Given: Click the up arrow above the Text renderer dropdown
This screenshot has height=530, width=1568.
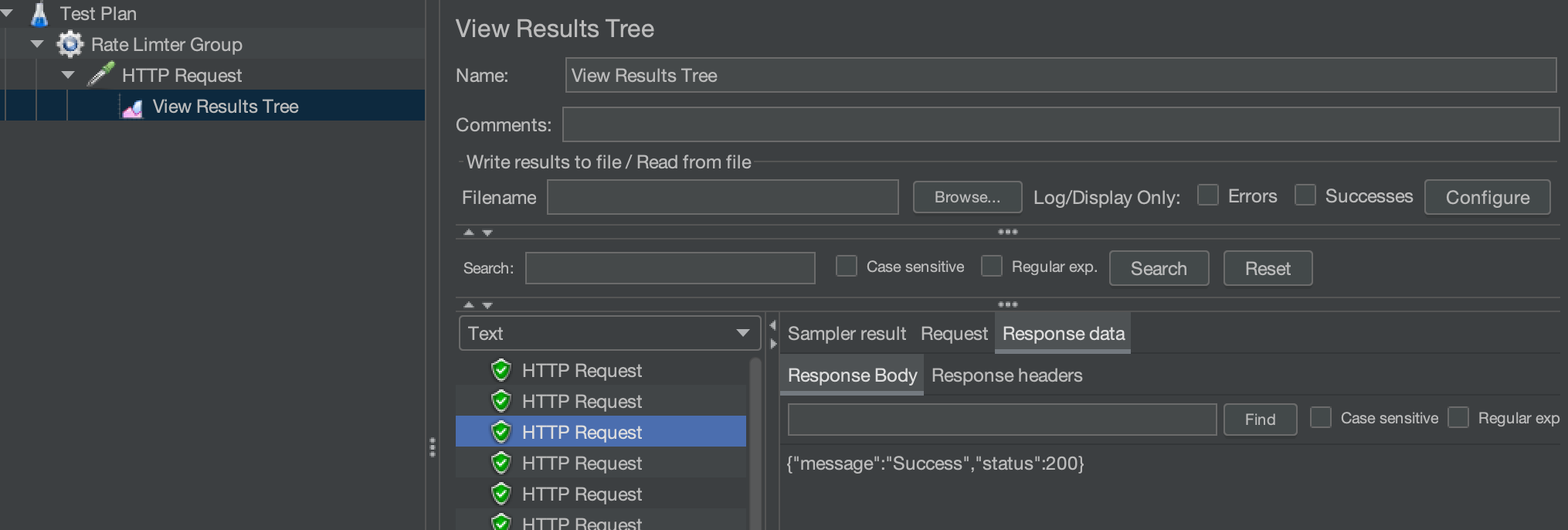Looking at the screenshot, I should (468, 305).
